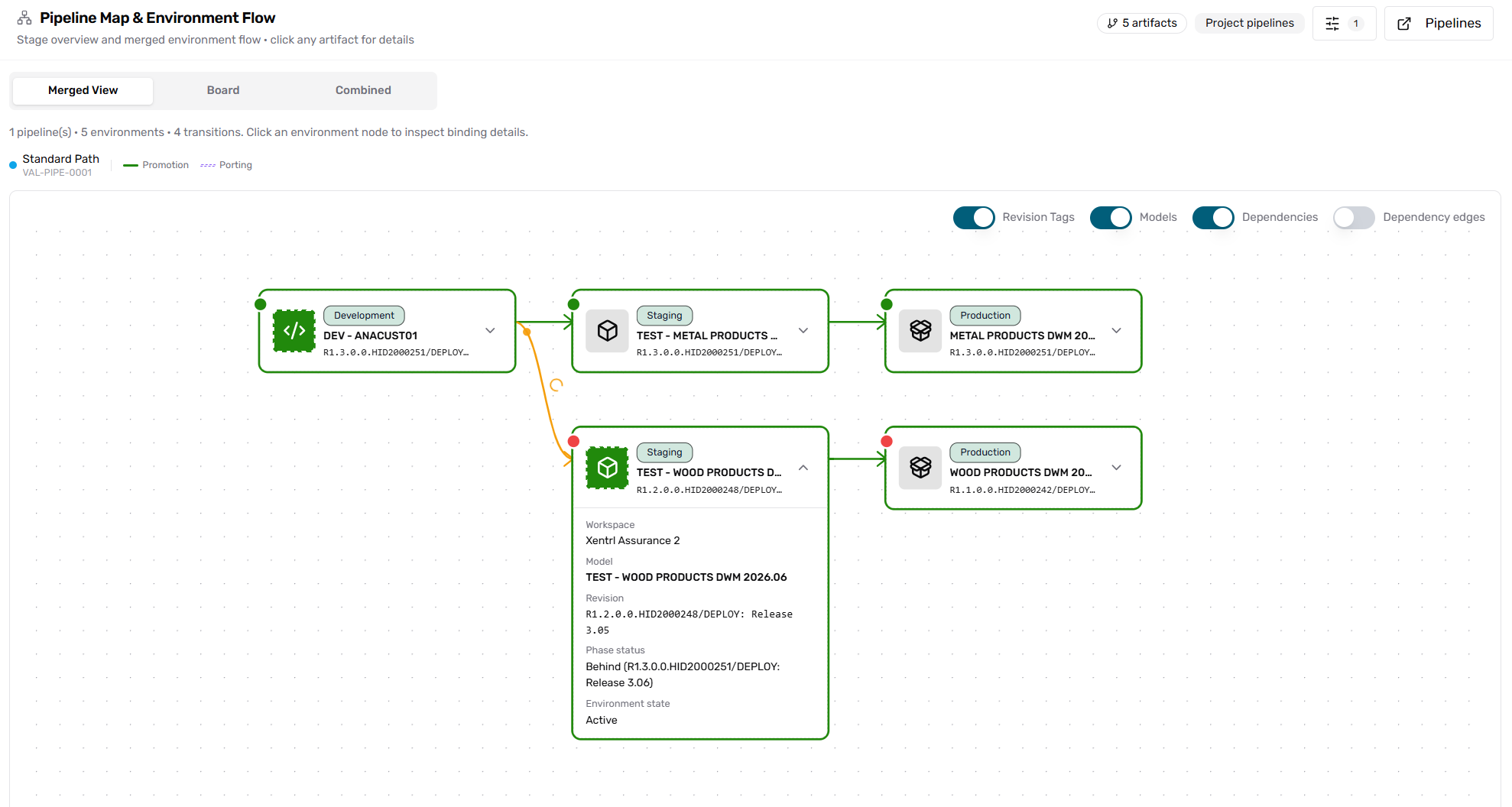Click the pipeline map hierarchy icon in title
Screen dimensions: 1512x807
point(24,18)
